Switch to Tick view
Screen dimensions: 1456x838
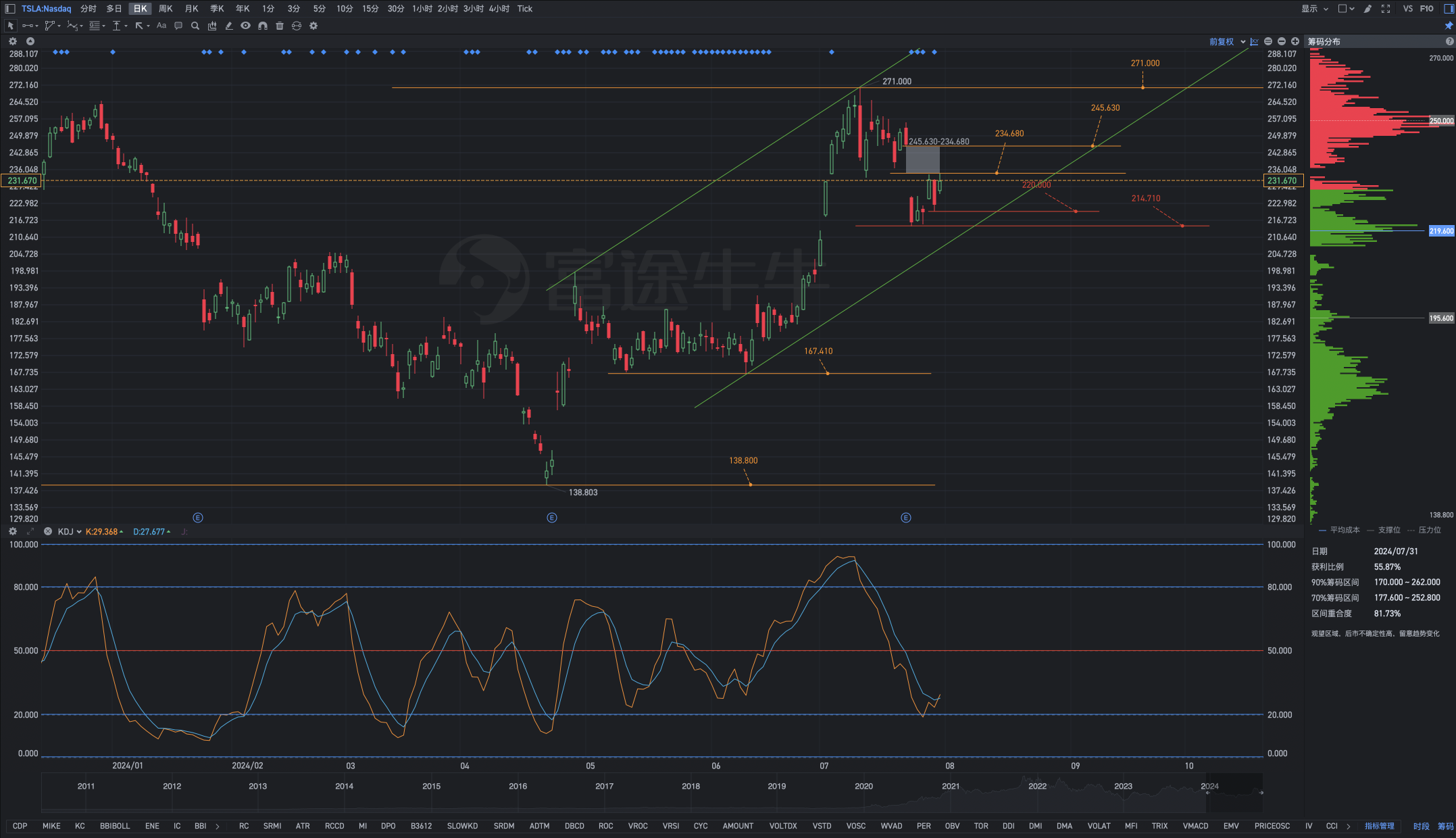point(525,9)
